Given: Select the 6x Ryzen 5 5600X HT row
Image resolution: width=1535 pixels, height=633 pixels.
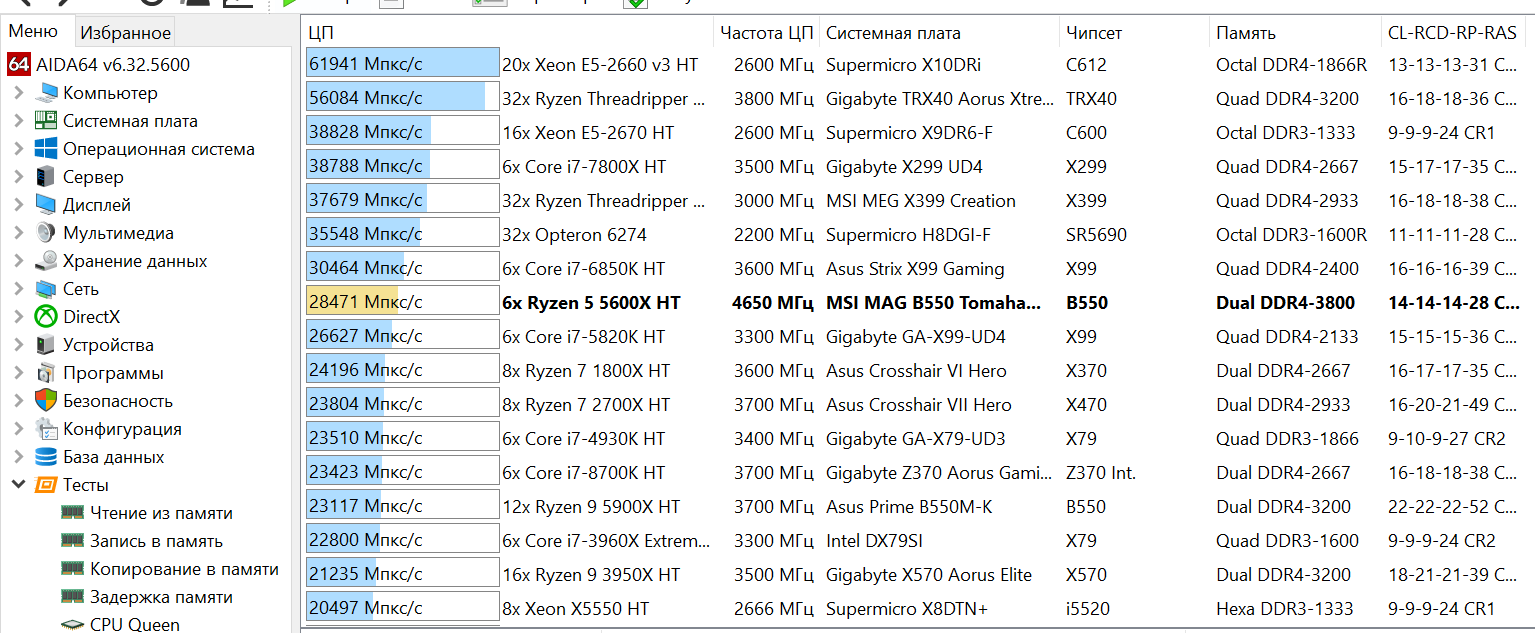Looking at the screenshot, I should [x=918, y=303].
